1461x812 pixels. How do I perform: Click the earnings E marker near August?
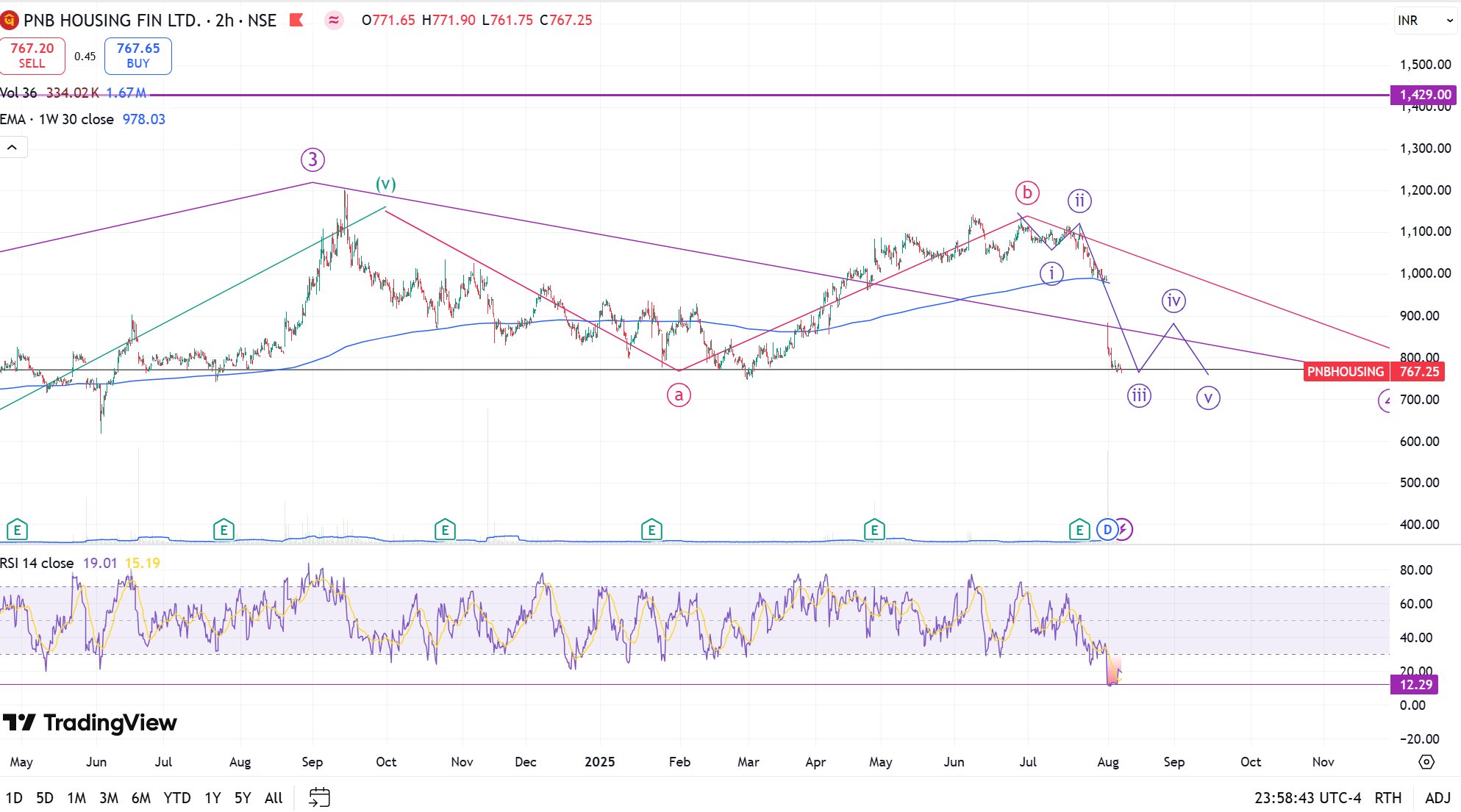coord(224,529)
